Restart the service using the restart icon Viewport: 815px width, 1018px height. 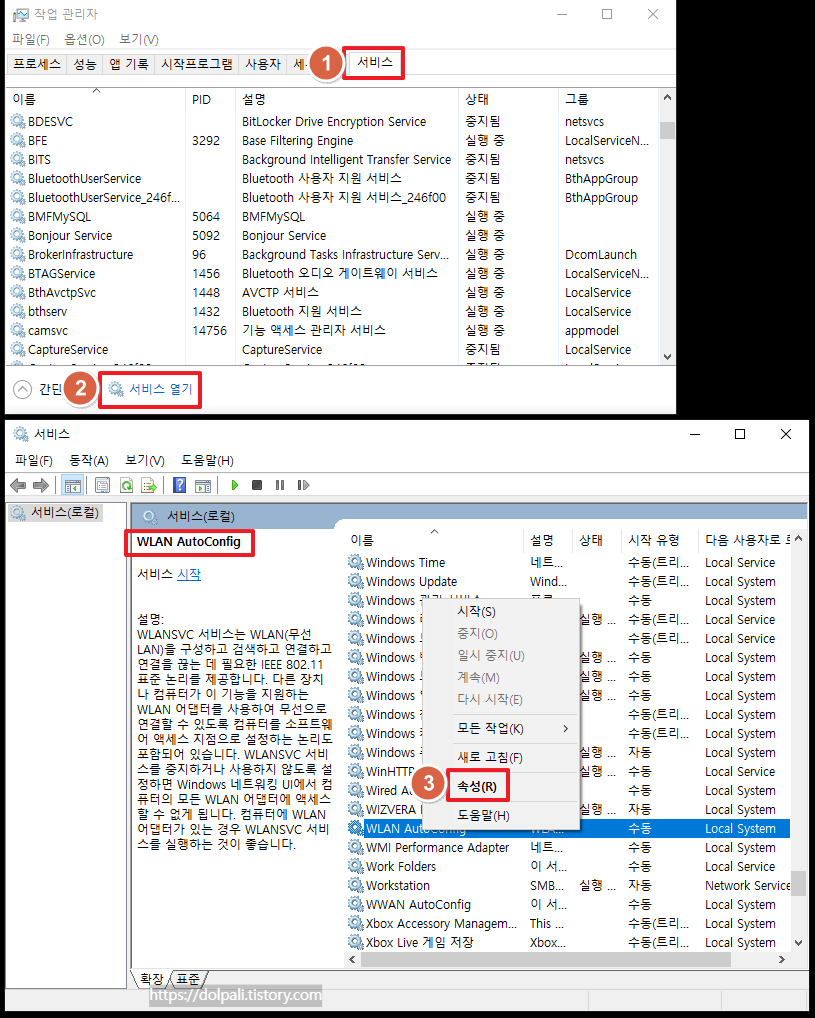(x=305, y=485)
